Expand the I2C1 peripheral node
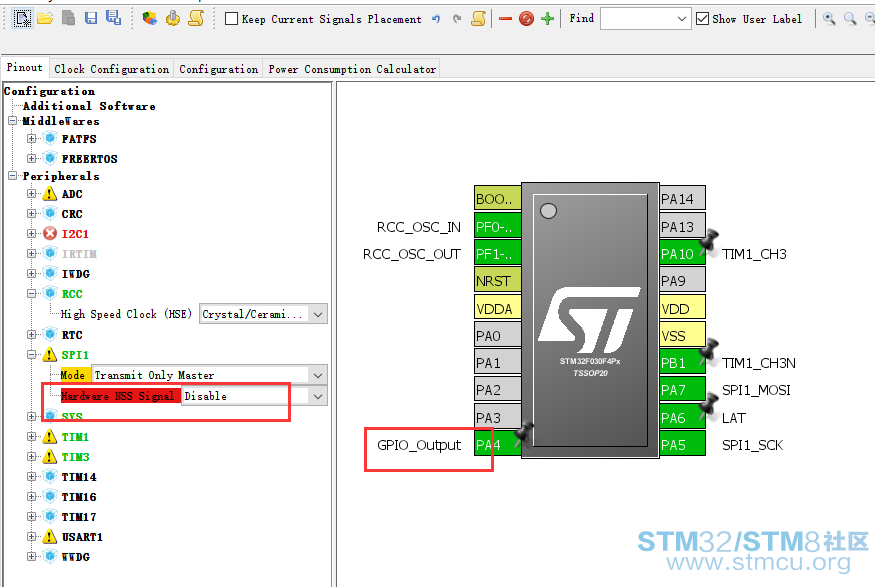This screenshot has height=587, width=875. (32, 233)
